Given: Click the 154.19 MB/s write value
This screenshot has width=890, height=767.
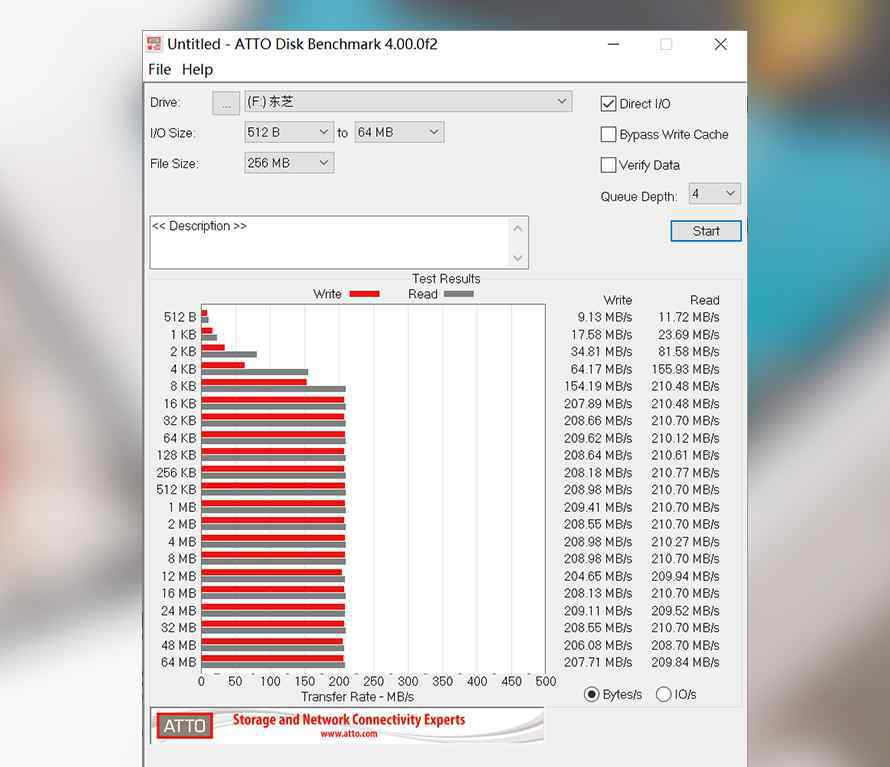Looking at the screenshot, I should coord(598,386).
